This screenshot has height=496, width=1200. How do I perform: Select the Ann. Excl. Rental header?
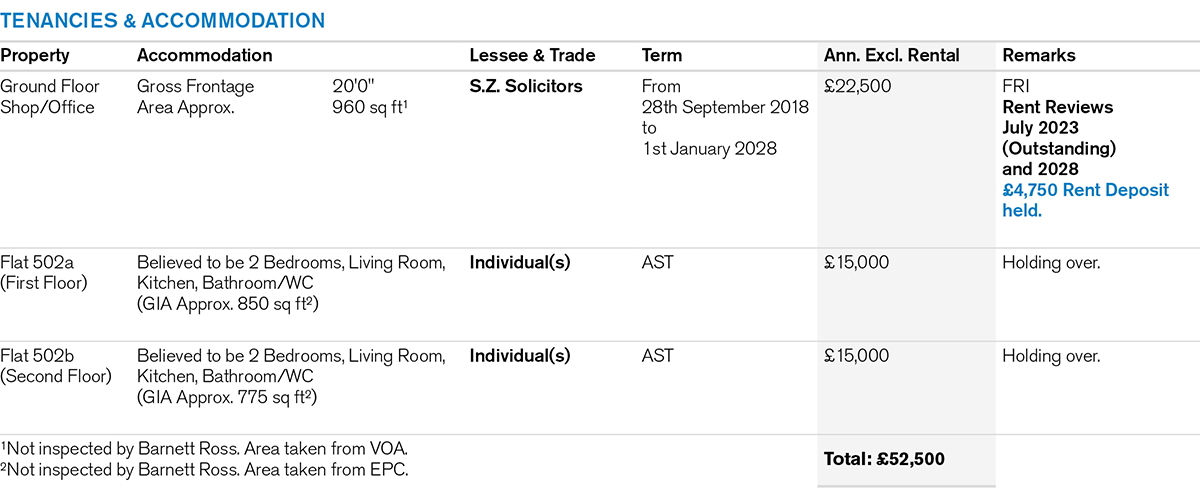(891, 56)
